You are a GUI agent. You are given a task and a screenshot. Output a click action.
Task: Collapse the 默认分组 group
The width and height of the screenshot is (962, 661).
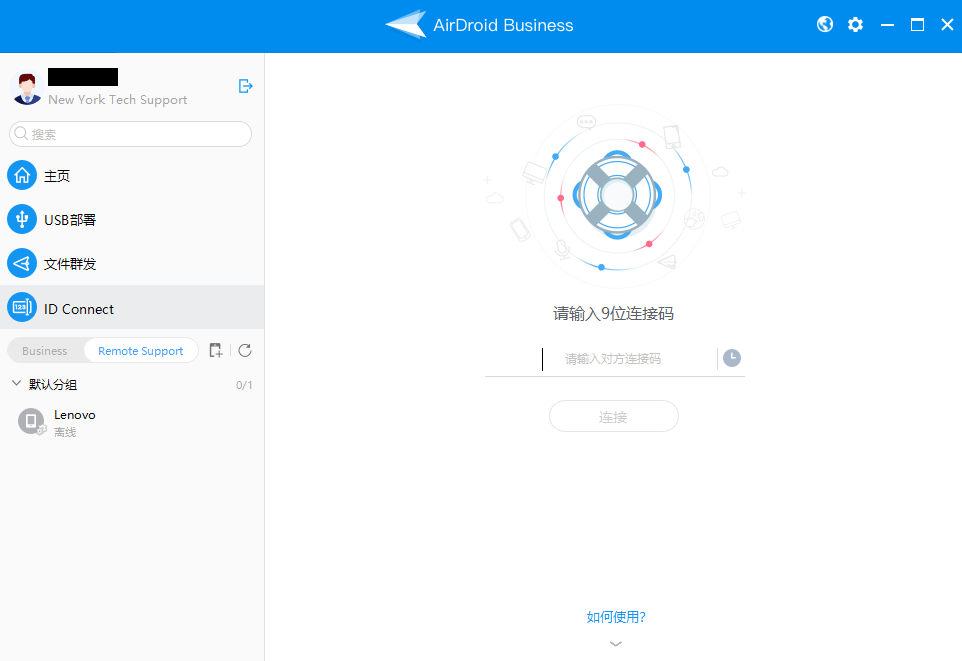(17, 384)
